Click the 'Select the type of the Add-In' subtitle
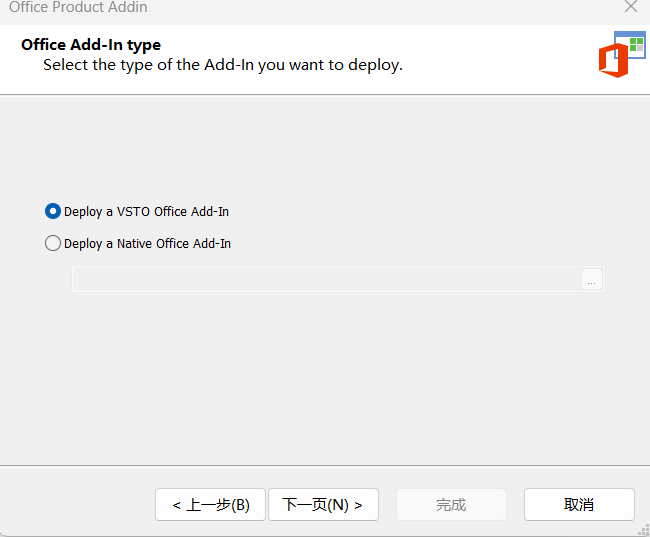The image size is (650, 537). [222, 65]
